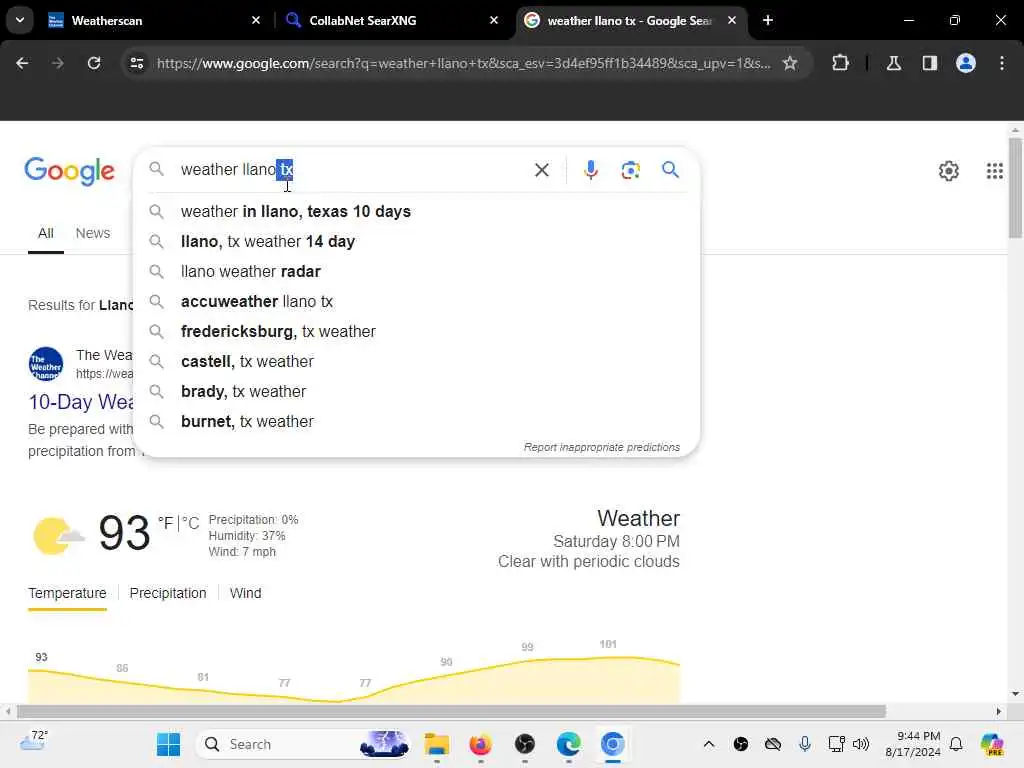Screen dimensions: 1024x768
Task: Click The Weather Channel site logo
Action: pyautogui.click(x=46, y=364)
